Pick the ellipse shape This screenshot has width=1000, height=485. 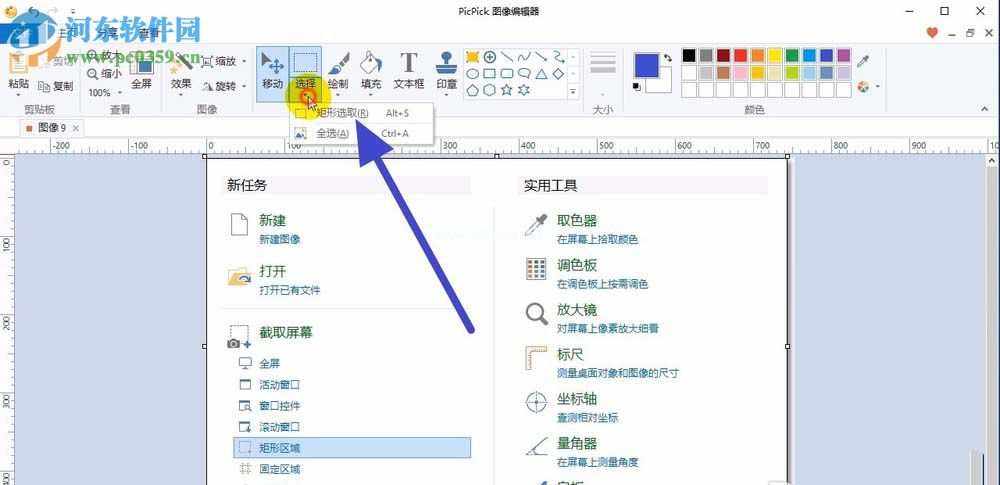pyautogui.click(x=473, y=74)
